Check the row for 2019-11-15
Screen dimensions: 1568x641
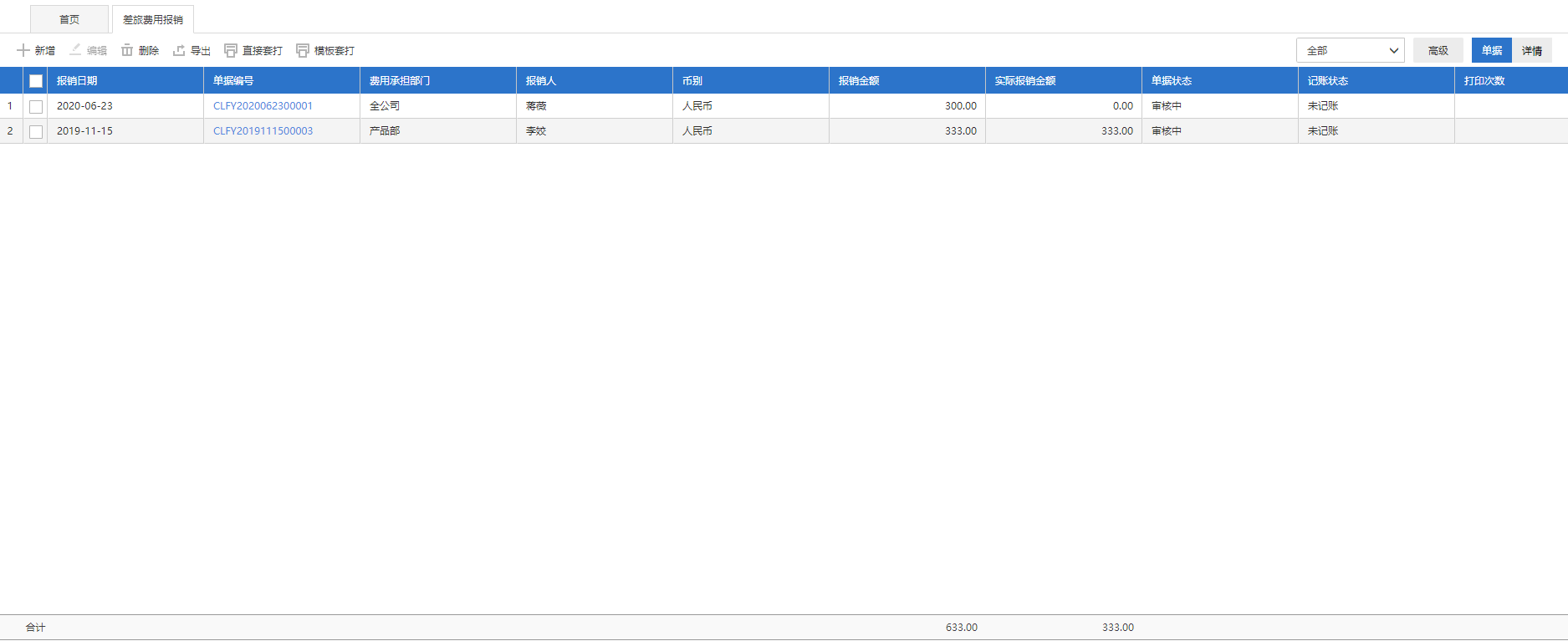click(x=36, y=131)
